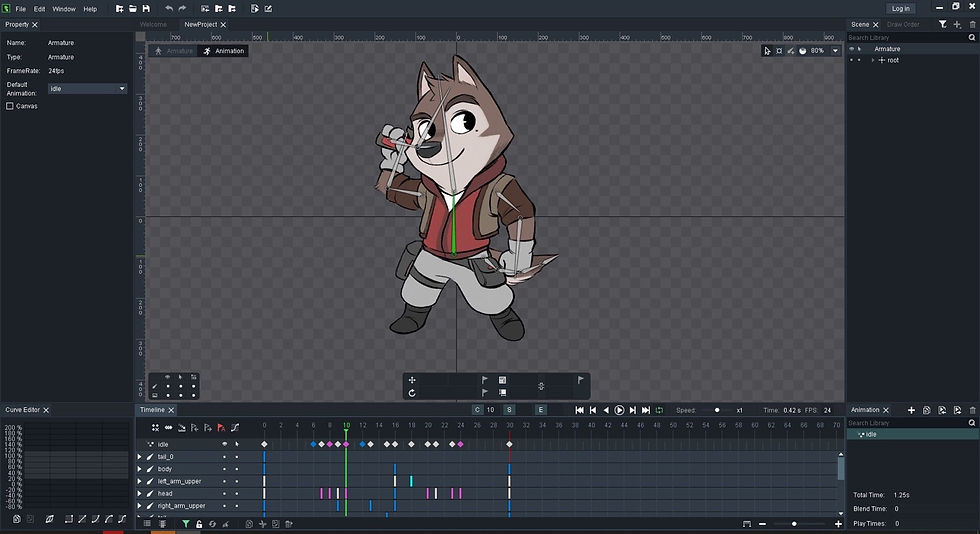The width and height of the screenshot is (980, 534).
Task: Toggle visibility dot for head layer
Action: [x=224, y=494]
